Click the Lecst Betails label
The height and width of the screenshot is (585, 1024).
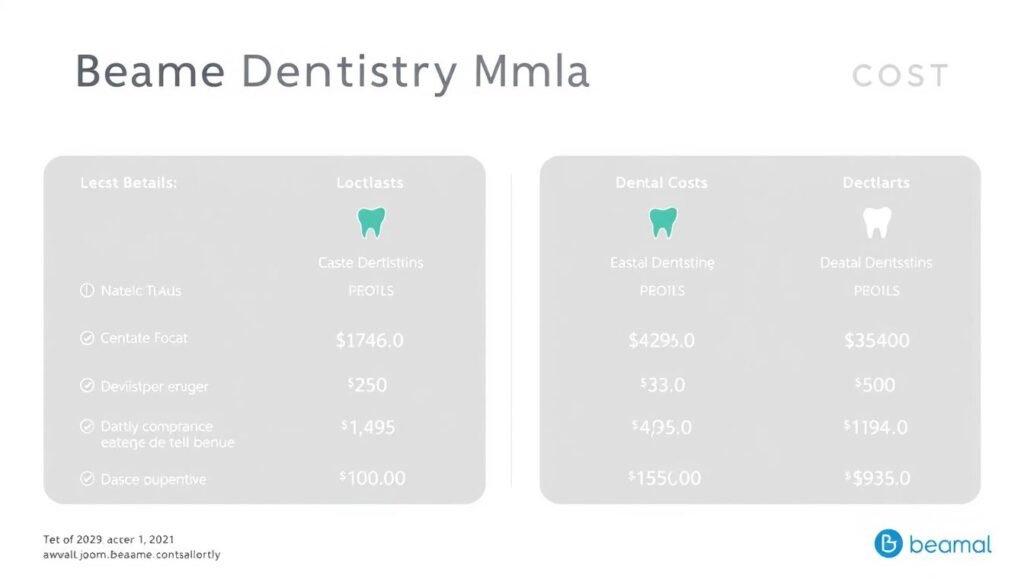[128, 183]
